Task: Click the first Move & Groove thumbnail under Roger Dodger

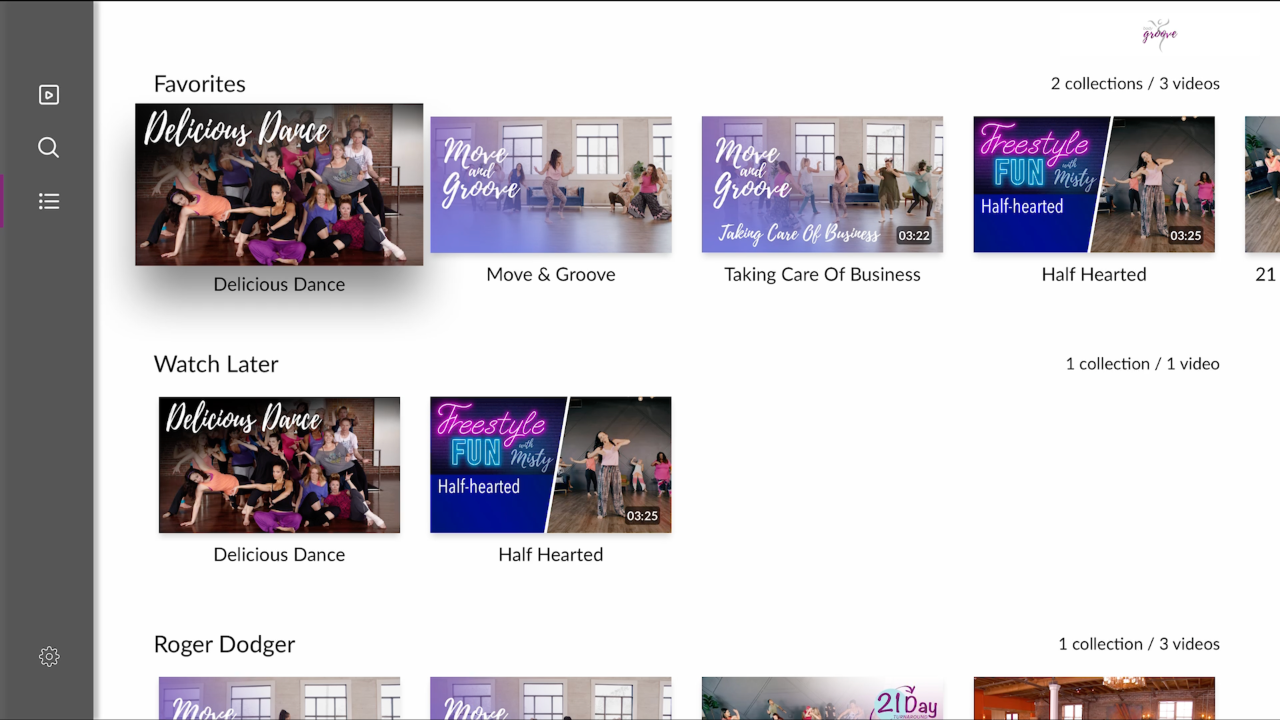Action: point(279,699)
